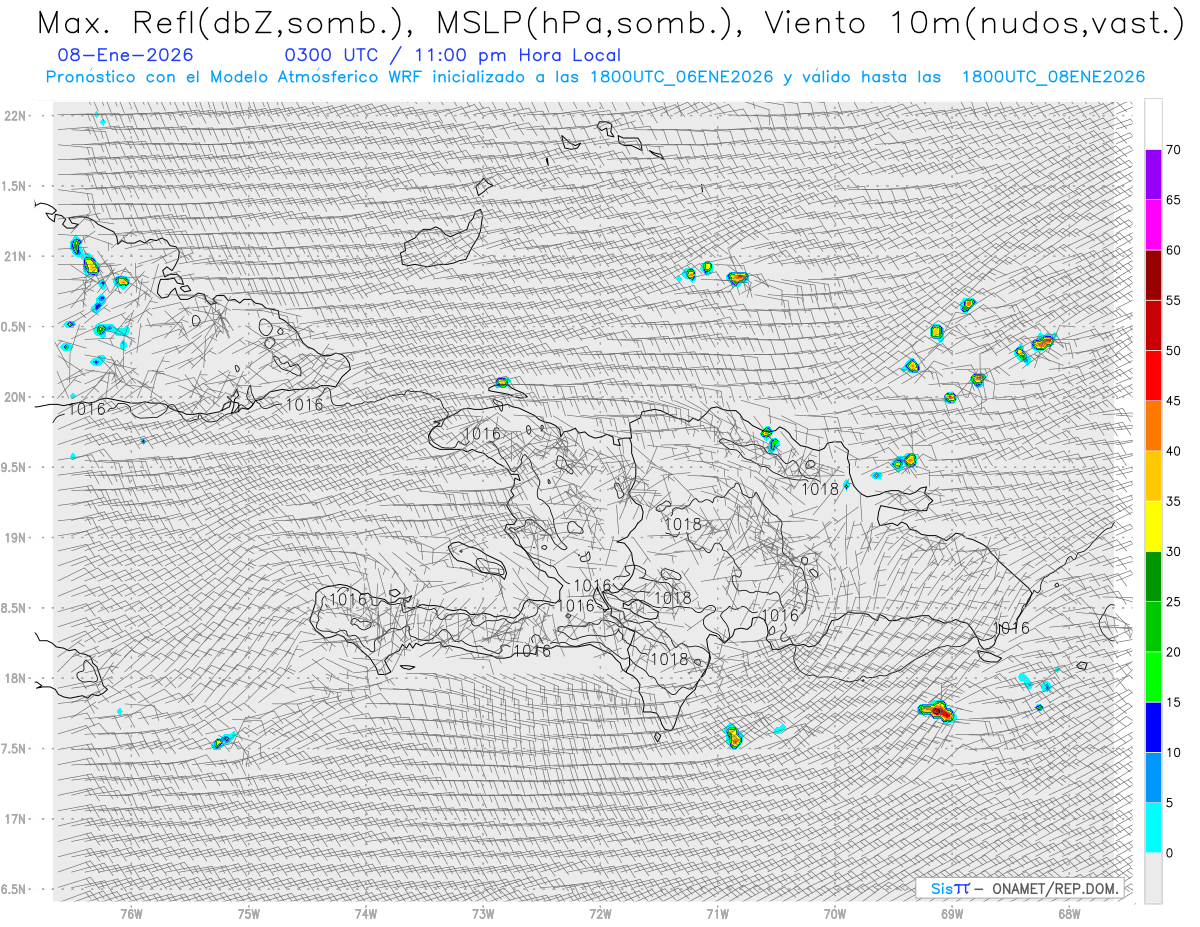The image size is (1200, 927).
Task: Click the '68W' longitude label
Action: pyautogui.click(x=1069, y=914)
